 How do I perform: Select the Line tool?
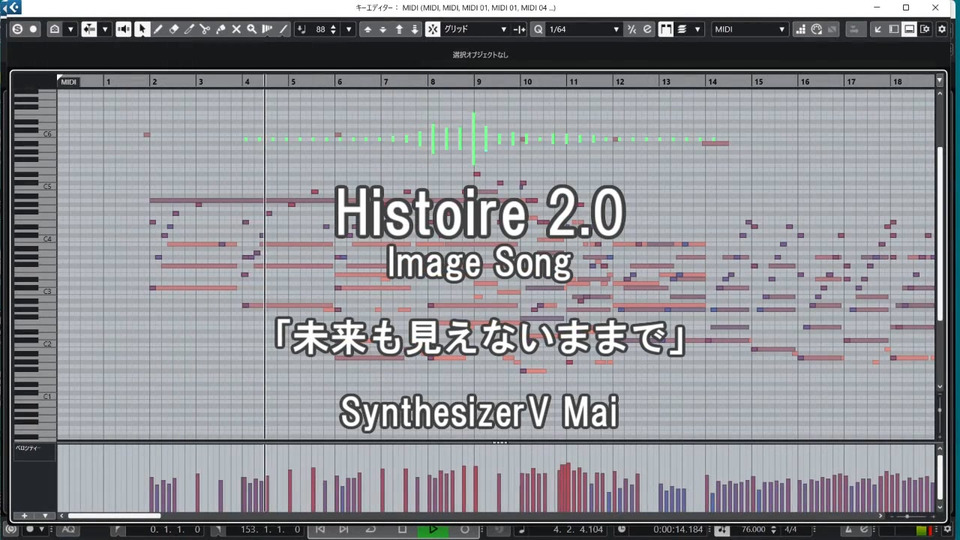click(x=283, y=29)
